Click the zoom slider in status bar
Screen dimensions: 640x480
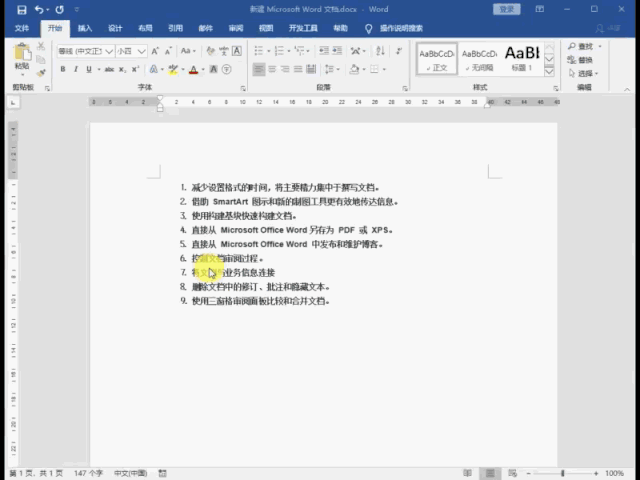[563, 473]
